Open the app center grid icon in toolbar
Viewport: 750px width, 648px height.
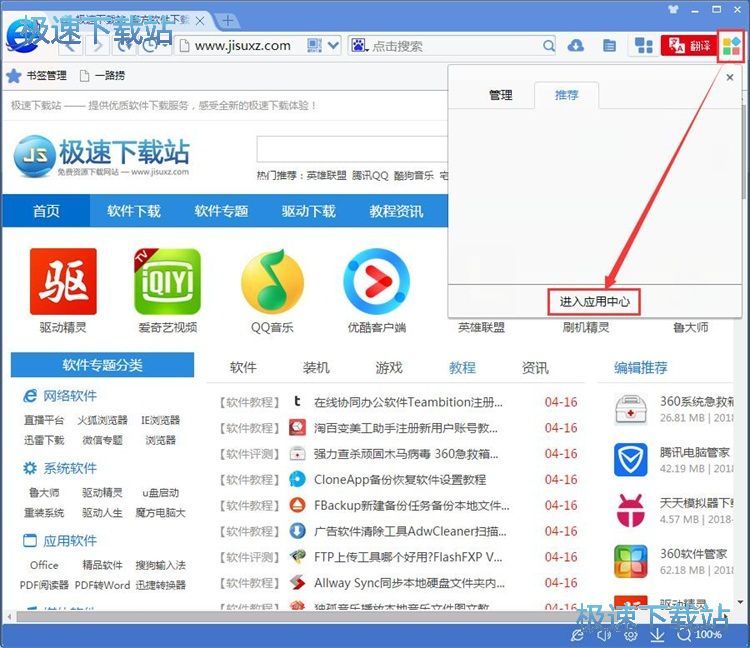(x=731, y=46)
